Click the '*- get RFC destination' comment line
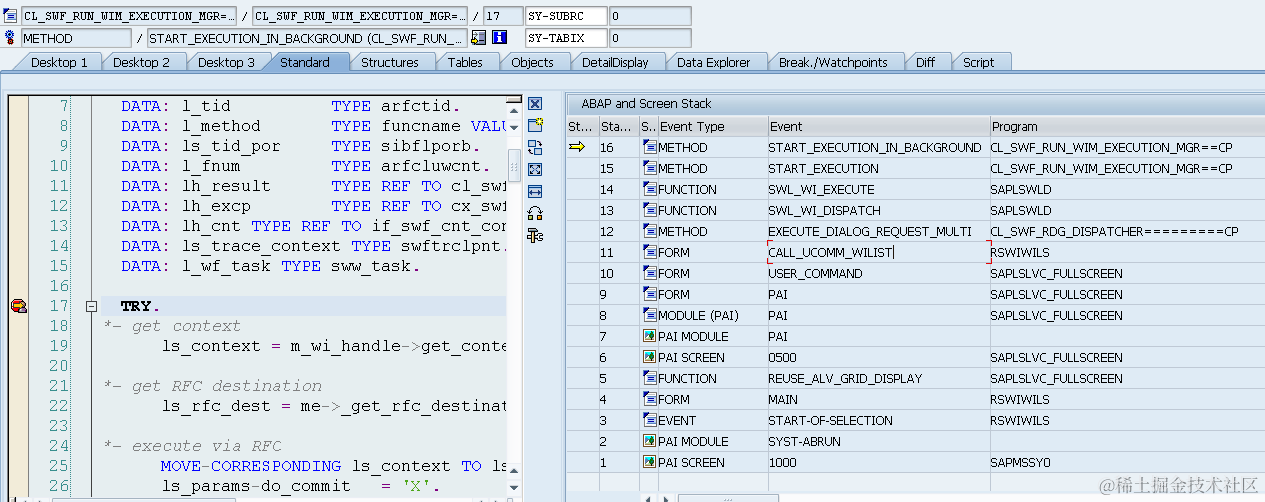 point(213,386)
